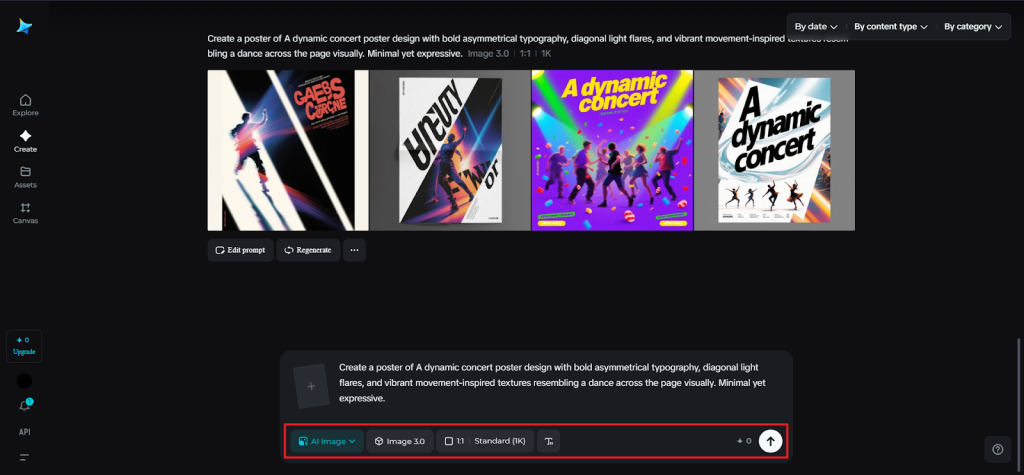Click the Edit prompt button
1024x475 pixels.
240,250
